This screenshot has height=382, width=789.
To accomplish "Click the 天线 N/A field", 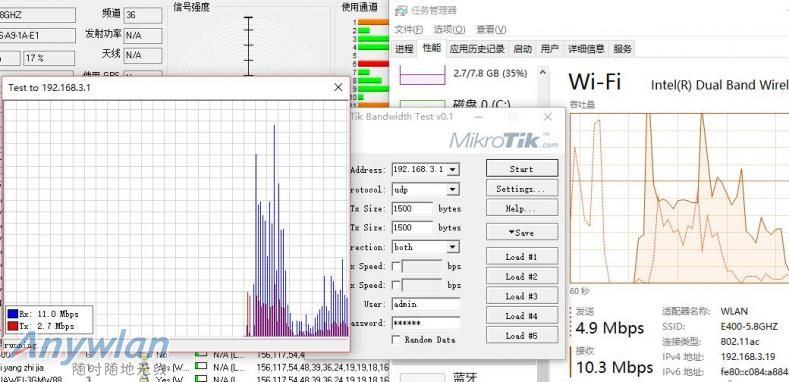I will click(143, 55).
